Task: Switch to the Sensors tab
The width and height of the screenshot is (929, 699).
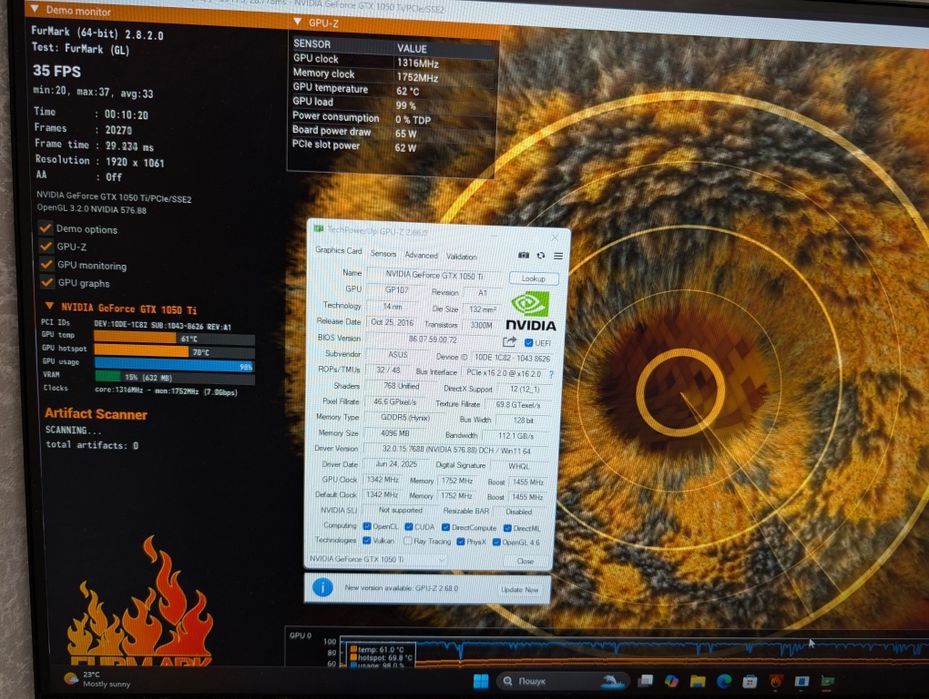Action: (383, 254)
